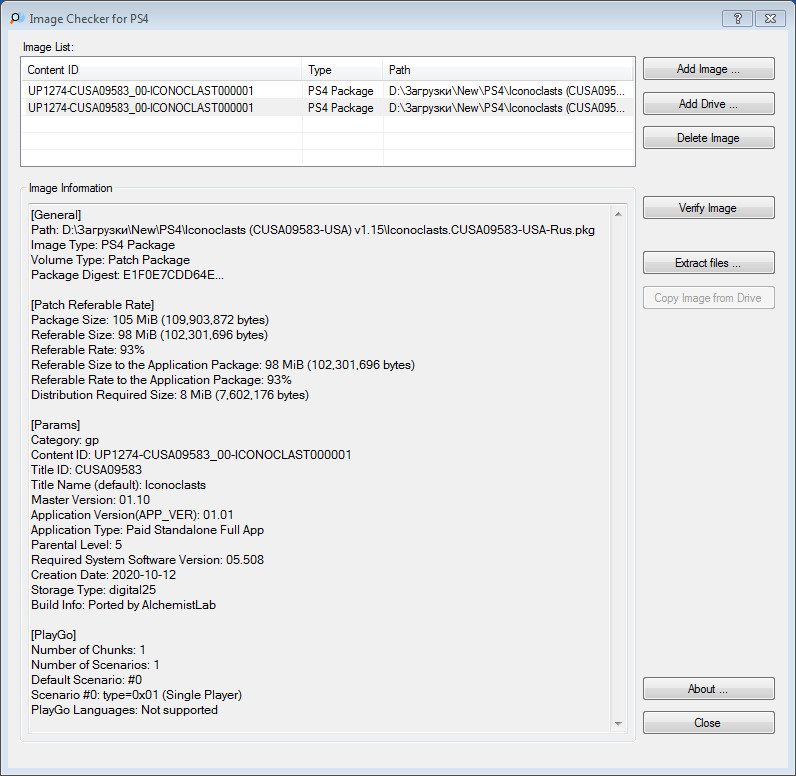Select second row's Content ID UP1274-CUSA09583
Image resolution: width=796 pixels, height=776 pixels.
[x=141, y=108]
